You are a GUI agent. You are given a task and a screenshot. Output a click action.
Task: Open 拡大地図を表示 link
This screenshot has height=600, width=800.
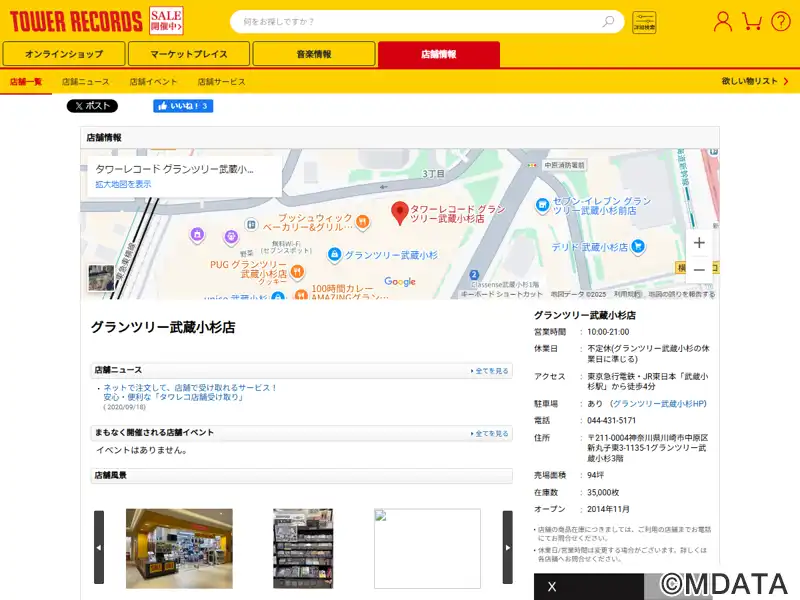pyautogui.click(x=123, y=184)
